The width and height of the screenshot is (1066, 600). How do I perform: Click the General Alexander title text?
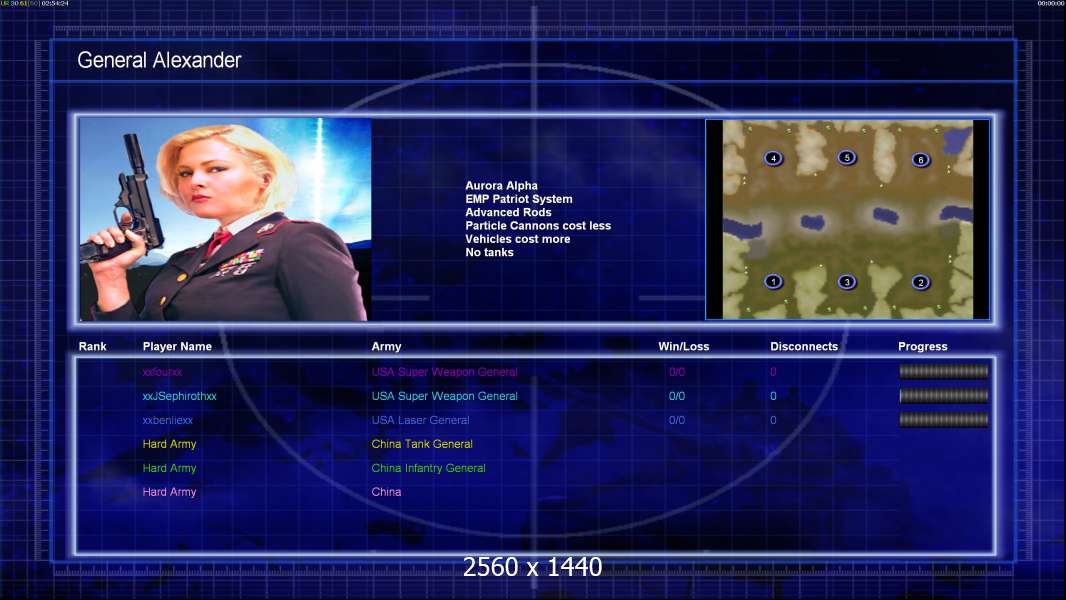click(x=159, y=60)
